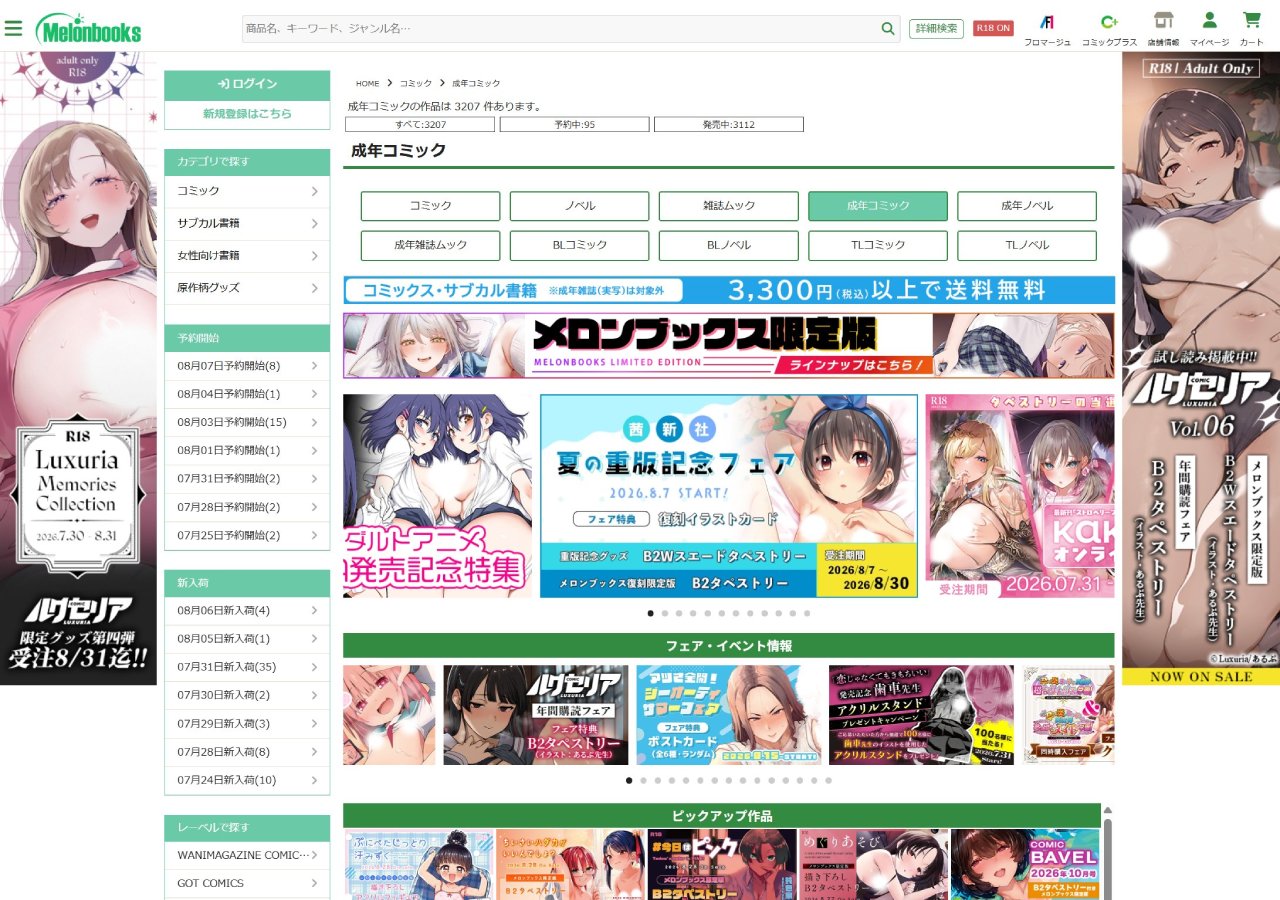This screenshot has width=1280, height=900.
Task: Expand the 女性向け書籍 sidebar category
Action: [247, 255]
